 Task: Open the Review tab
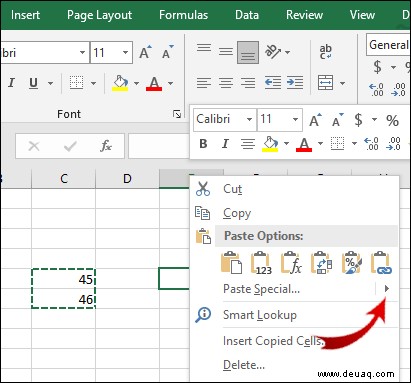point(304,15)
